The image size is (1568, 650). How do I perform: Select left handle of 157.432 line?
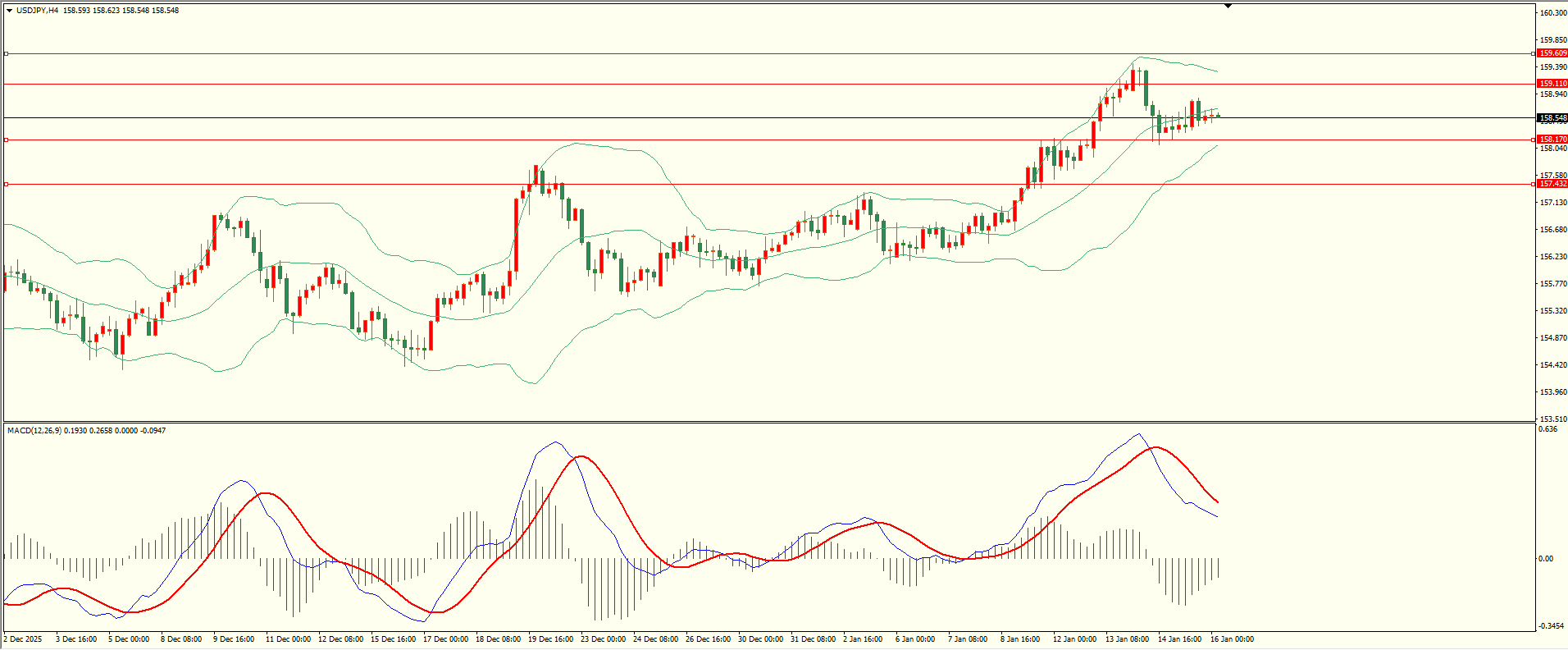7,184
